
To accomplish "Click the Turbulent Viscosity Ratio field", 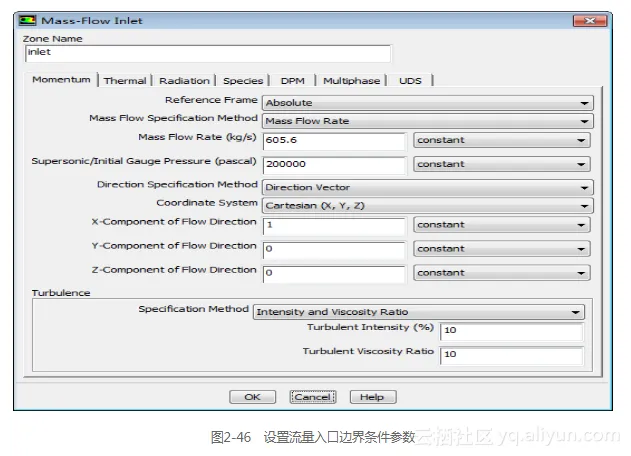I will coord(511,355).
